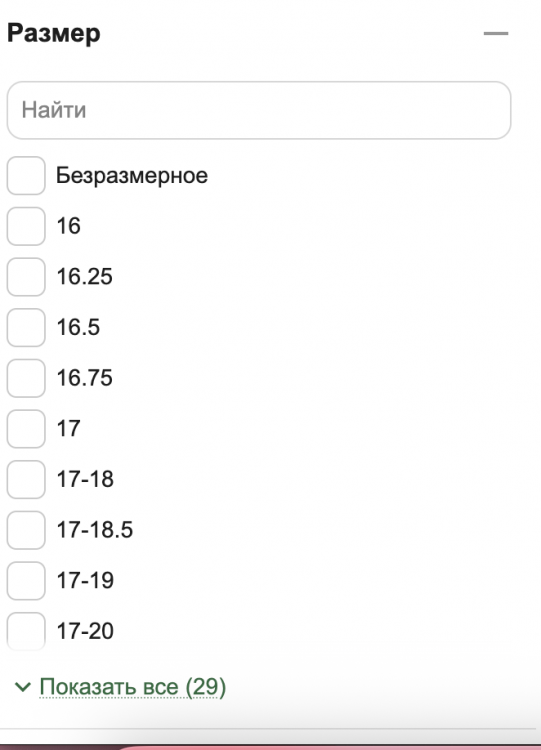This screenshot has height=750, width=541.
Task: Click the 16.25 label text
Action: tap(85, 277)
